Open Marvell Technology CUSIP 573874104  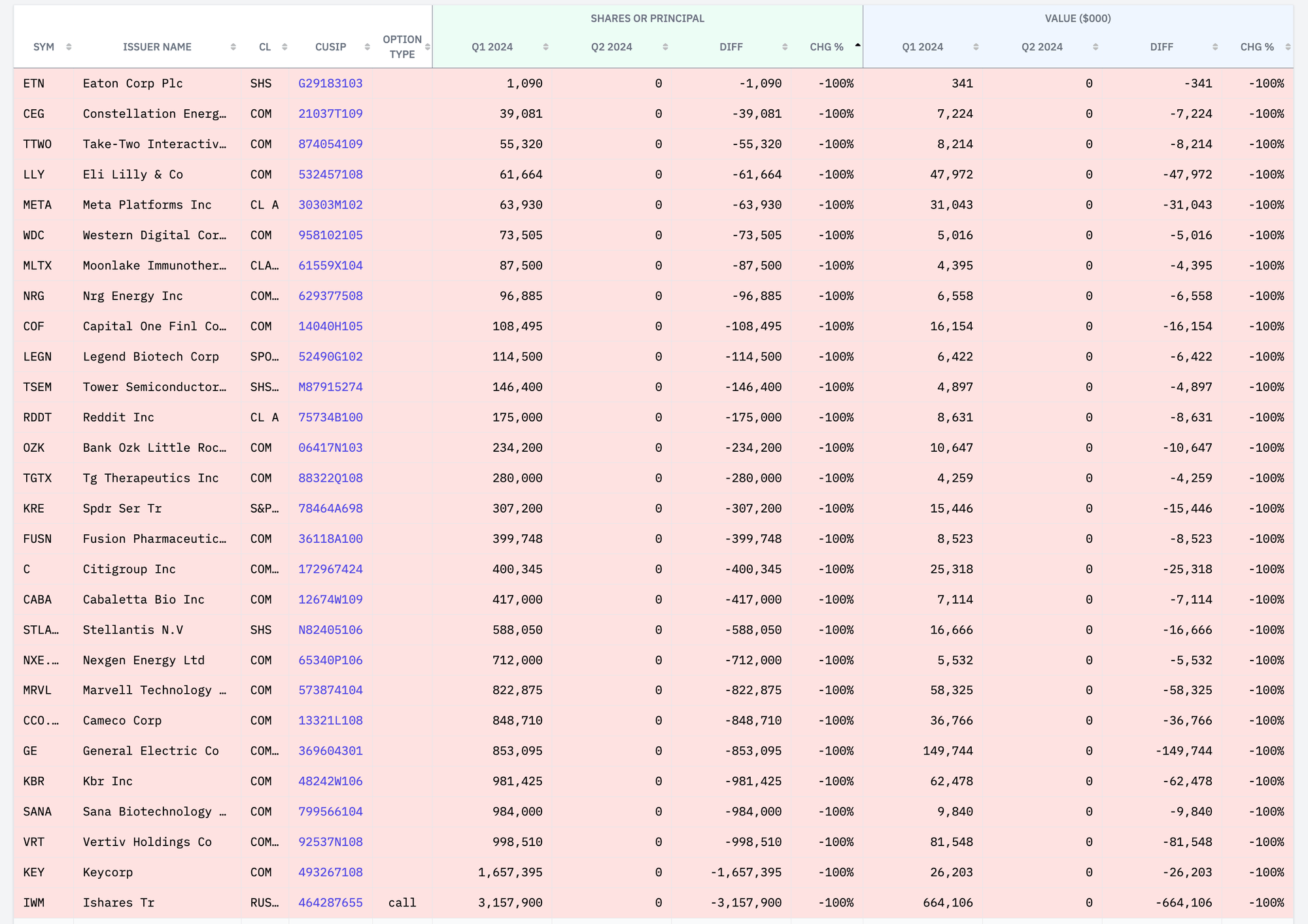click(x=330, y=691)
